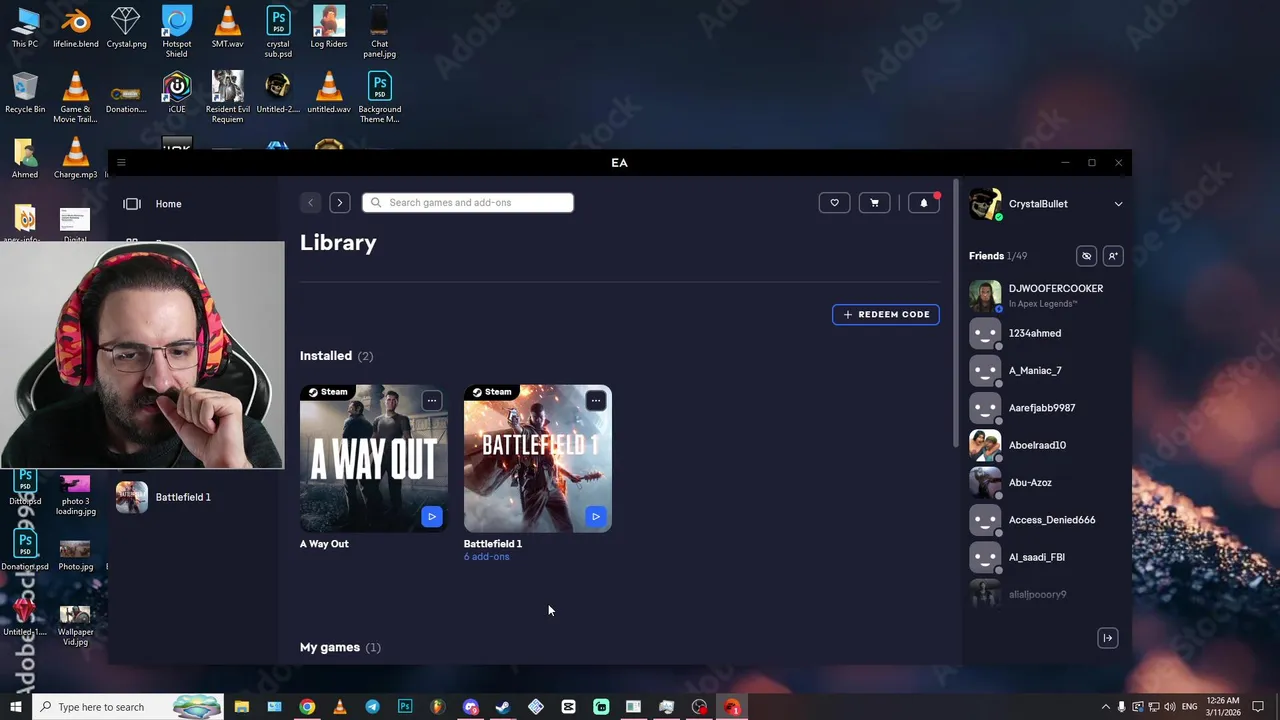The height and width of the screenshot is (720, 1280).
Task: Click the library page scrollbar
Action: (956, 315)
